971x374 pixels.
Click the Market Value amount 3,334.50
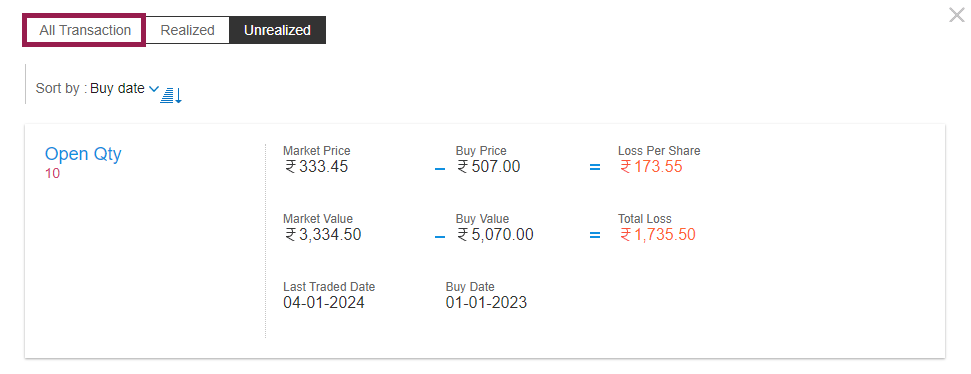tap(323, 235)
